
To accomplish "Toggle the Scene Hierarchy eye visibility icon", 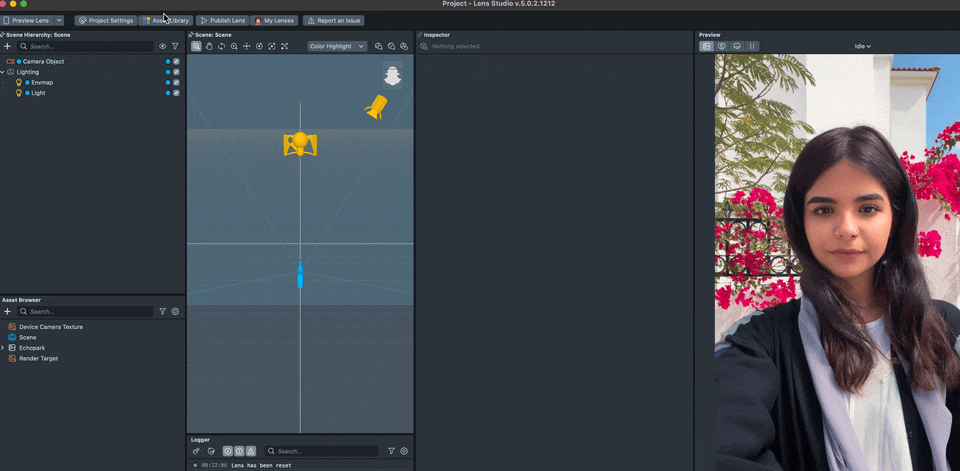I will (x=163, y=46).
